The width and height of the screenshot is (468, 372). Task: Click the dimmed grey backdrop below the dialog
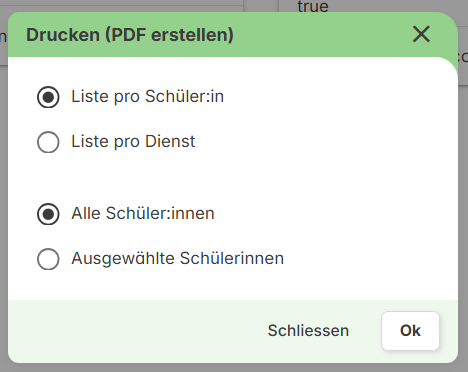(x=233, y=368)
